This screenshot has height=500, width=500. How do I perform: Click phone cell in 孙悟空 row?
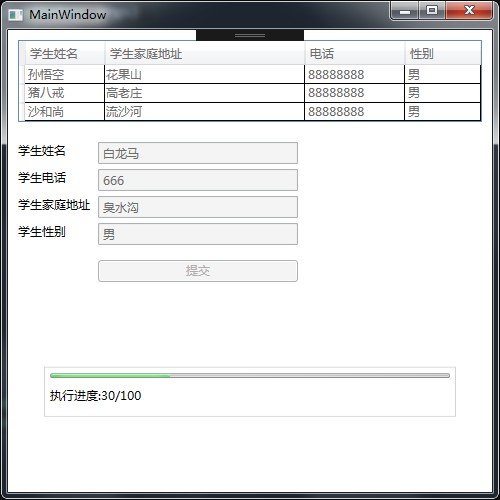(x=354, y=74)
